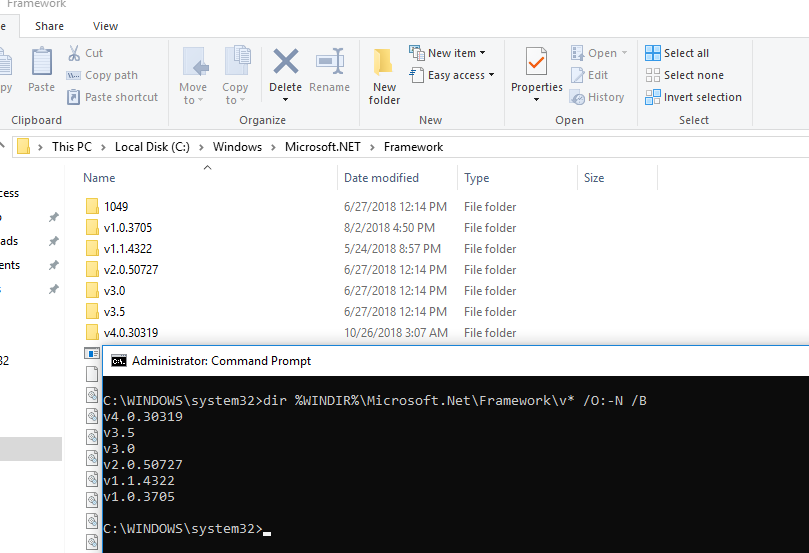Click the Cut scissors icon
Viewport: 809px width, 553px height.
(74, 53)
